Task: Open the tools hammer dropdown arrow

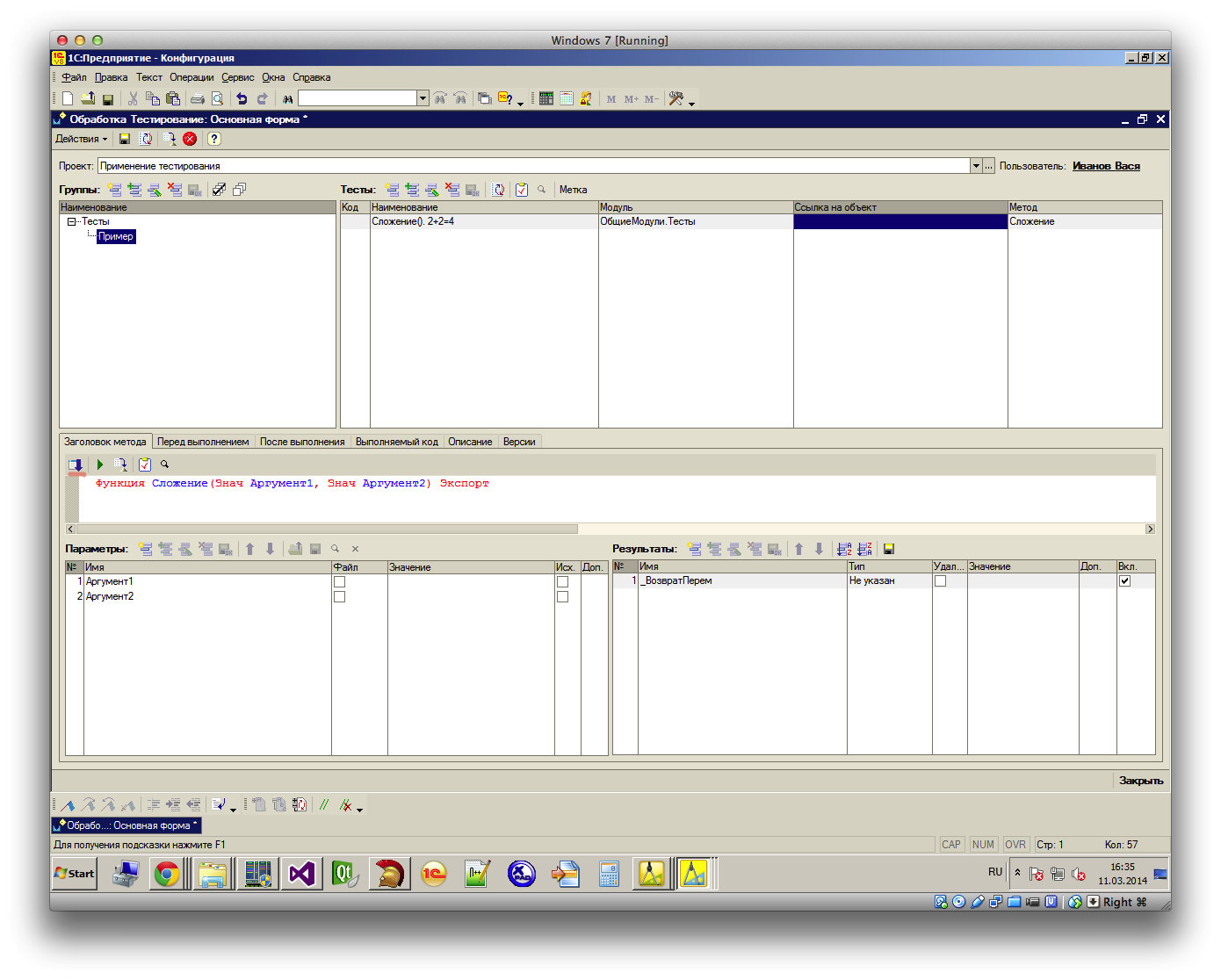Action: click(691, 103)
